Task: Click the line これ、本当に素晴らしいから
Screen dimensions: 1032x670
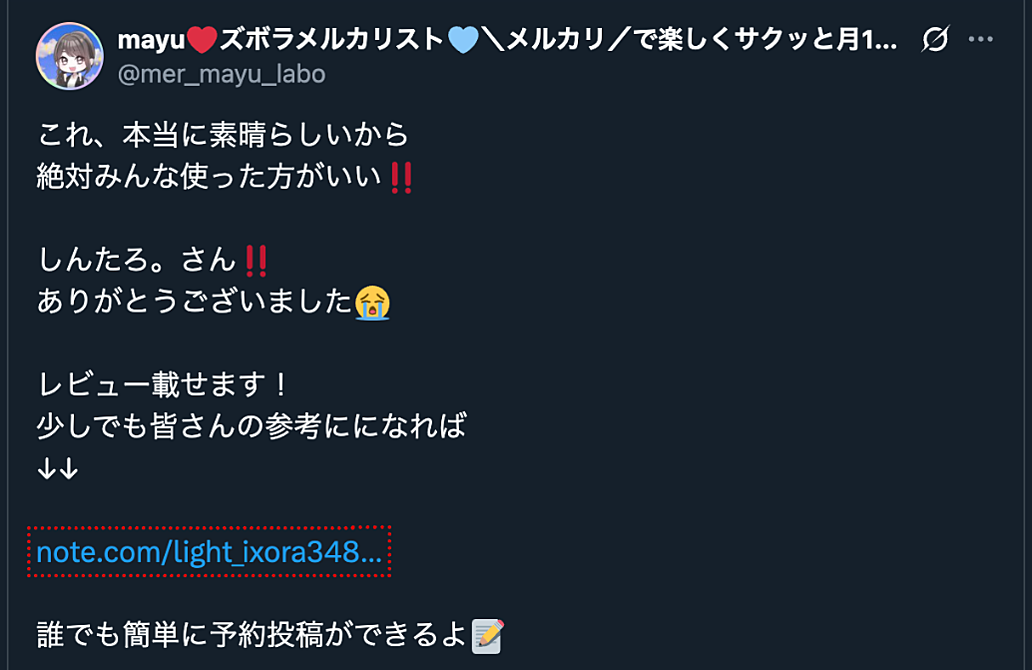Action: pos(222,135)
